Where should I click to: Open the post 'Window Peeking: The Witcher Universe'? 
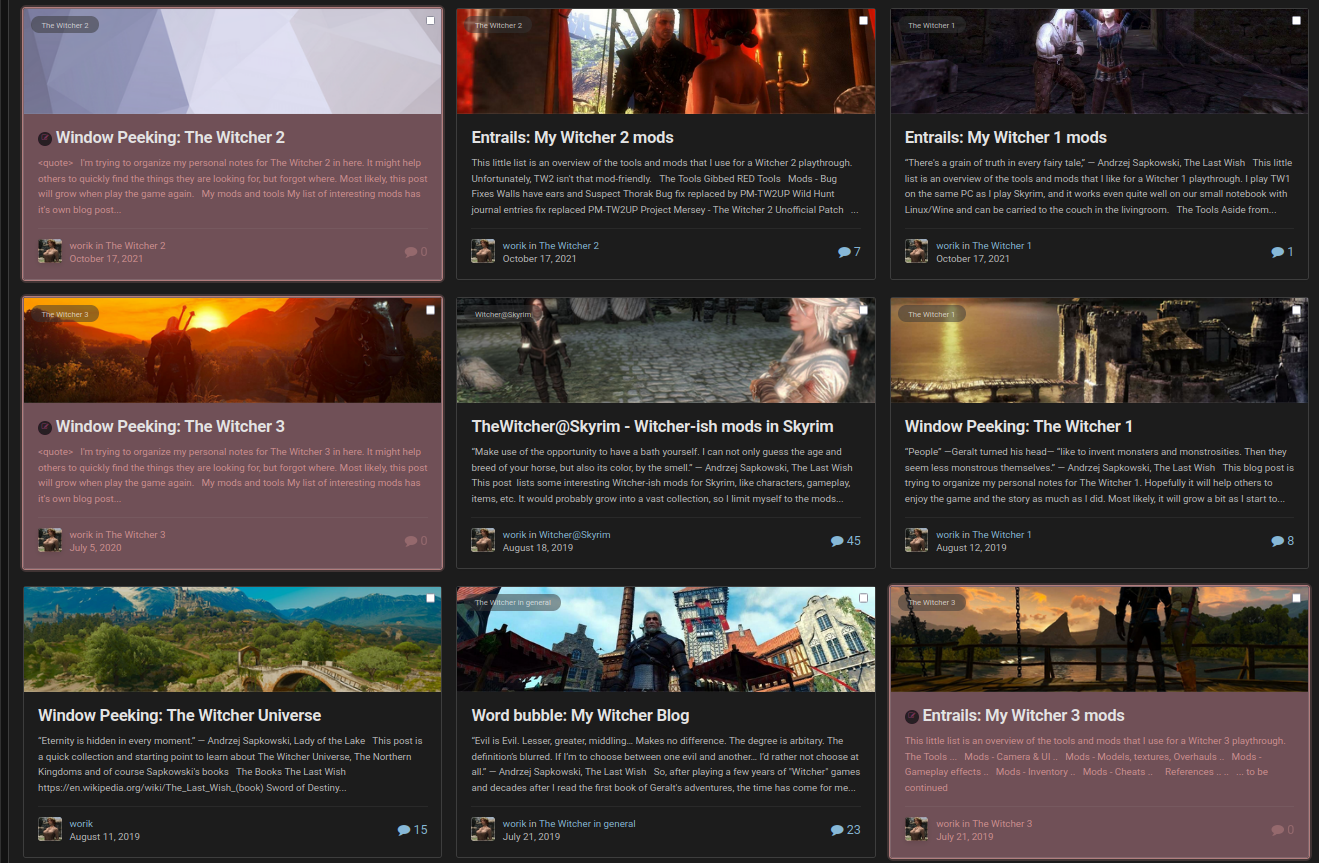point(180,716)
